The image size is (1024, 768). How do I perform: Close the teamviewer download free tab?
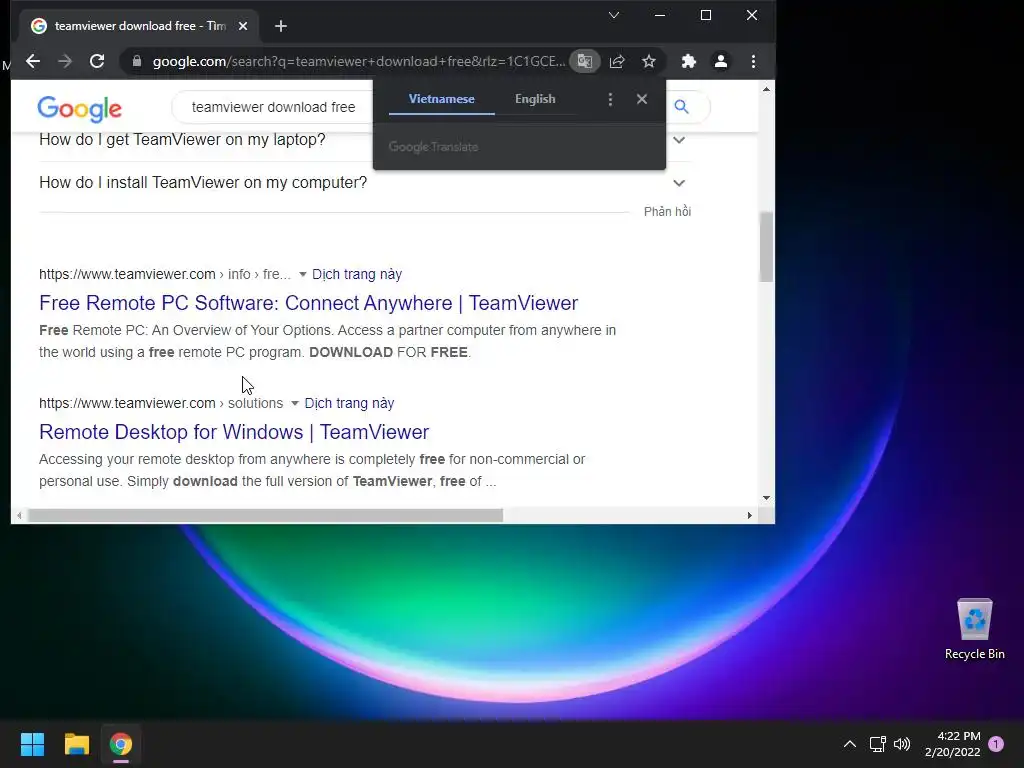coord(243,26)
